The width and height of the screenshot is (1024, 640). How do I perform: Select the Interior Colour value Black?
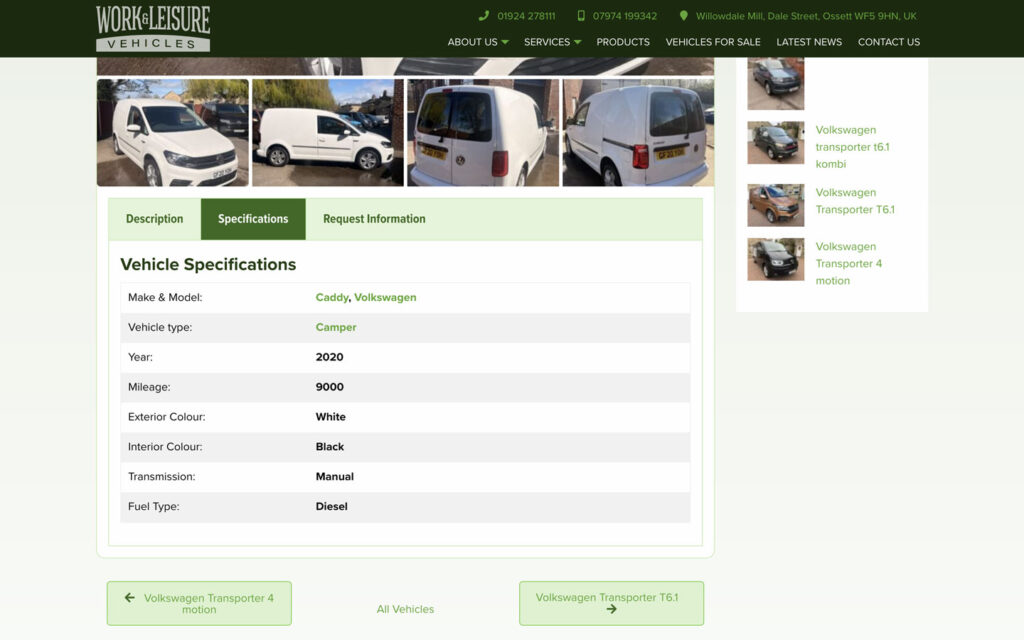329,447
